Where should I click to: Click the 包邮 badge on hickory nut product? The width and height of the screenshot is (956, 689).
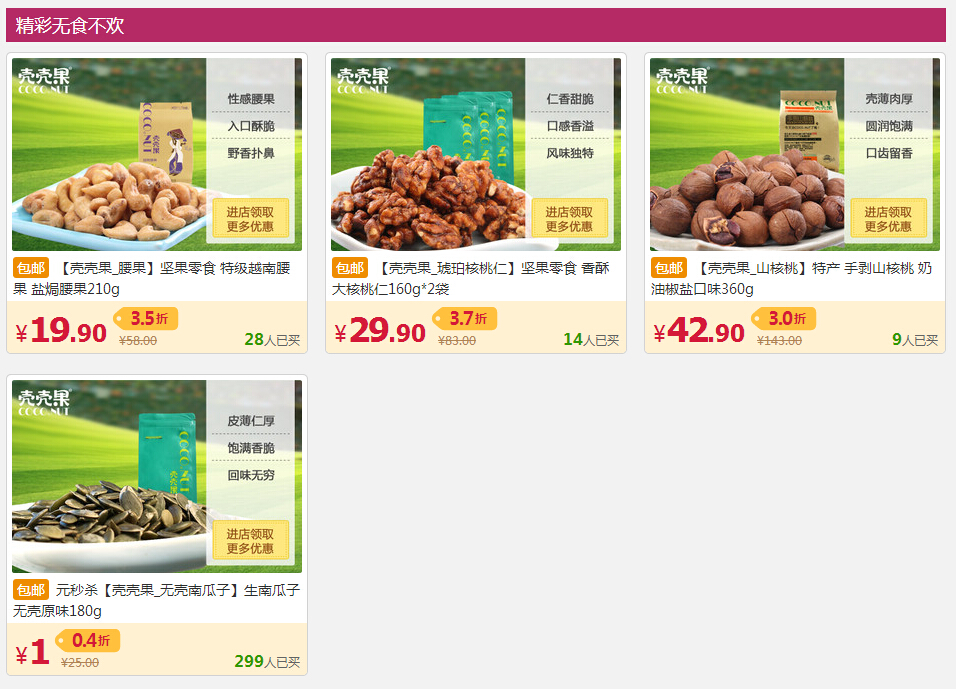pyautogui.click(x=669, y=268)
